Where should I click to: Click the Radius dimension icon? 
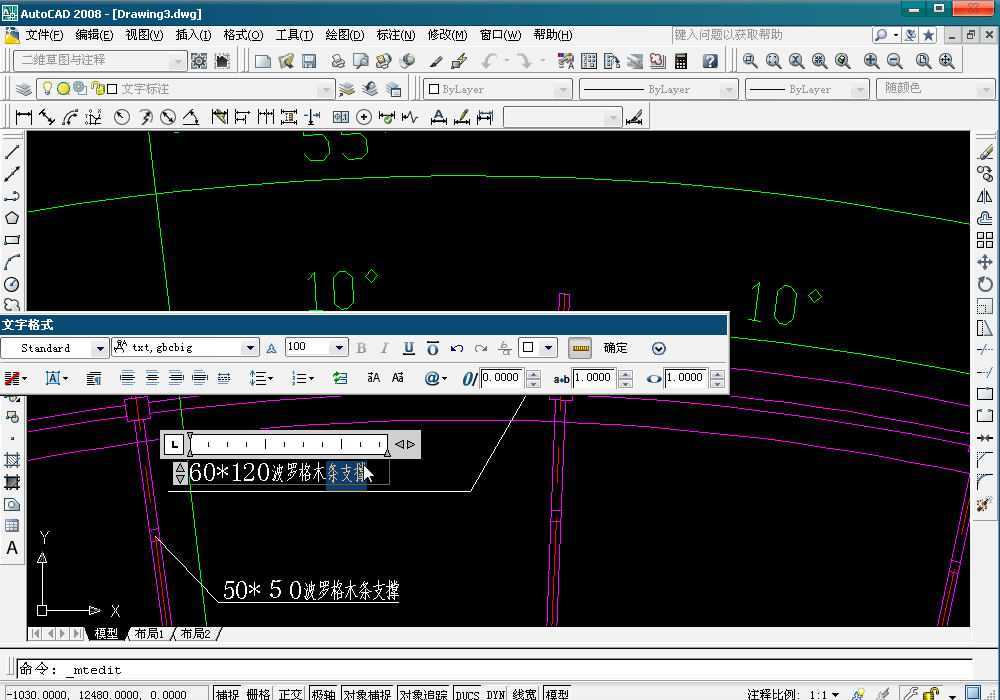[x=122, y=117]
